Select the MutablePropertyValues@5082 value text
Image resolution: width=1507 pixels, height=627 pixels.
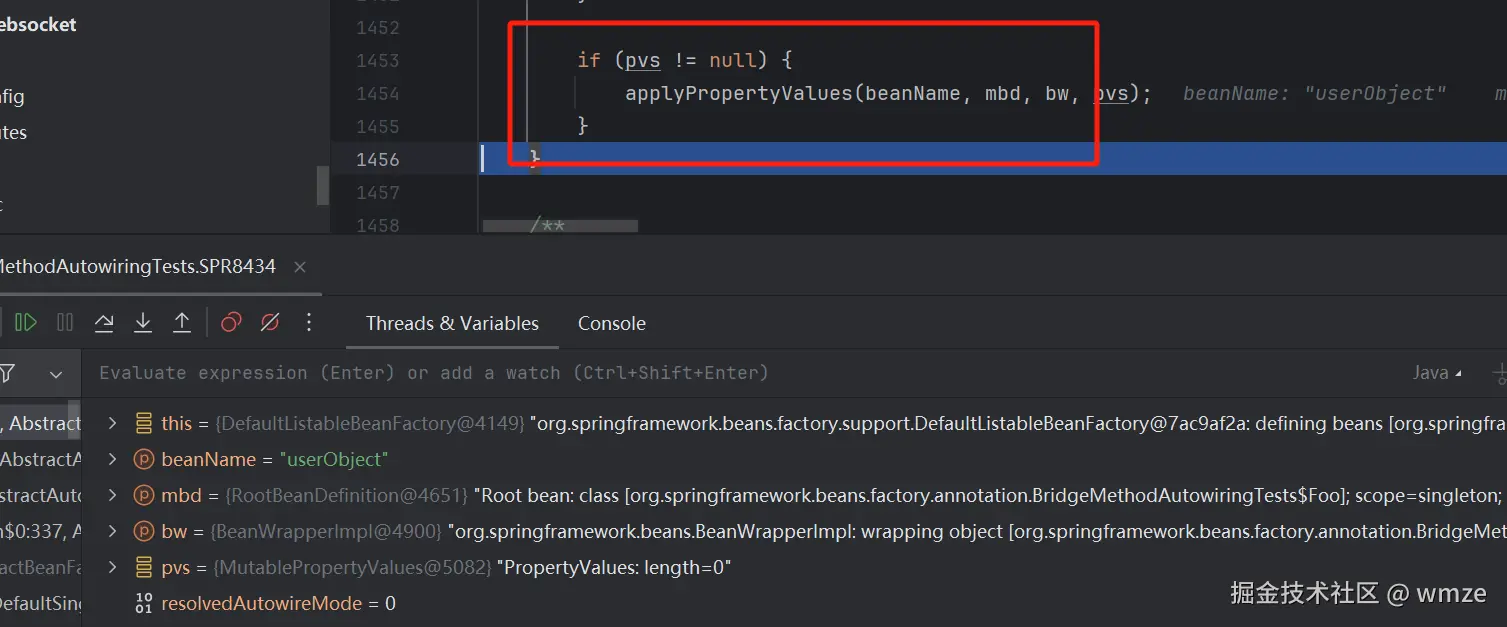coord(353,567)
